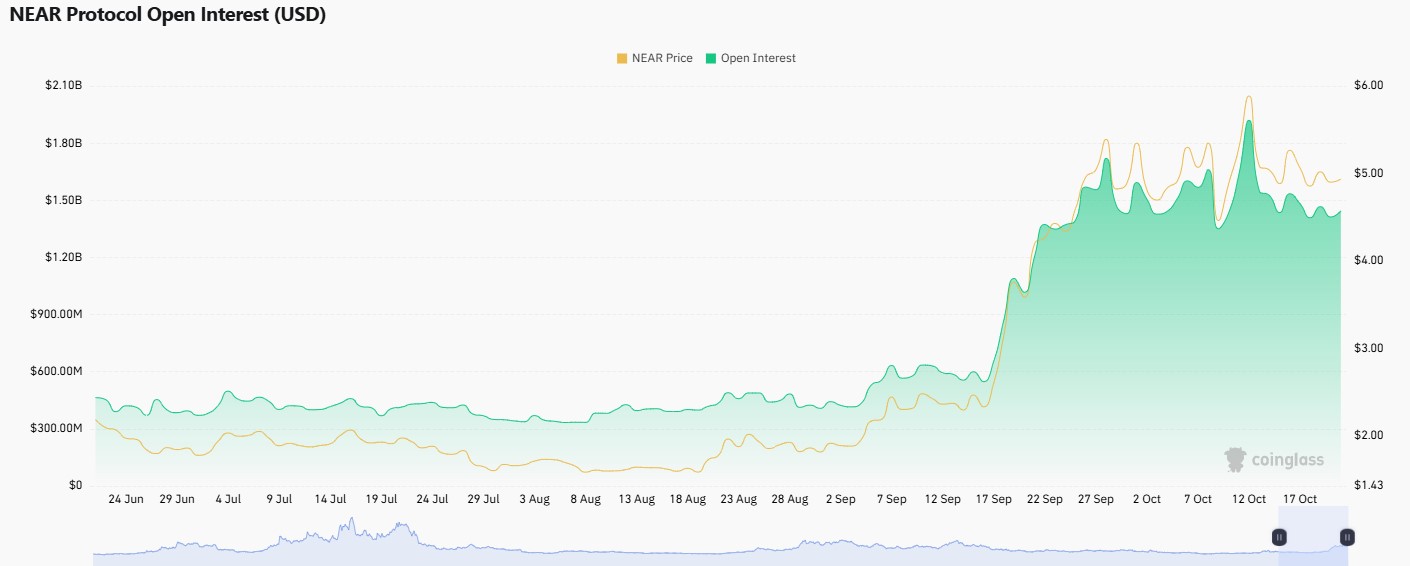This screenshot has height=566, width=1410.
Task: Click the 24 Jun date label
Action: click(126, 499)
